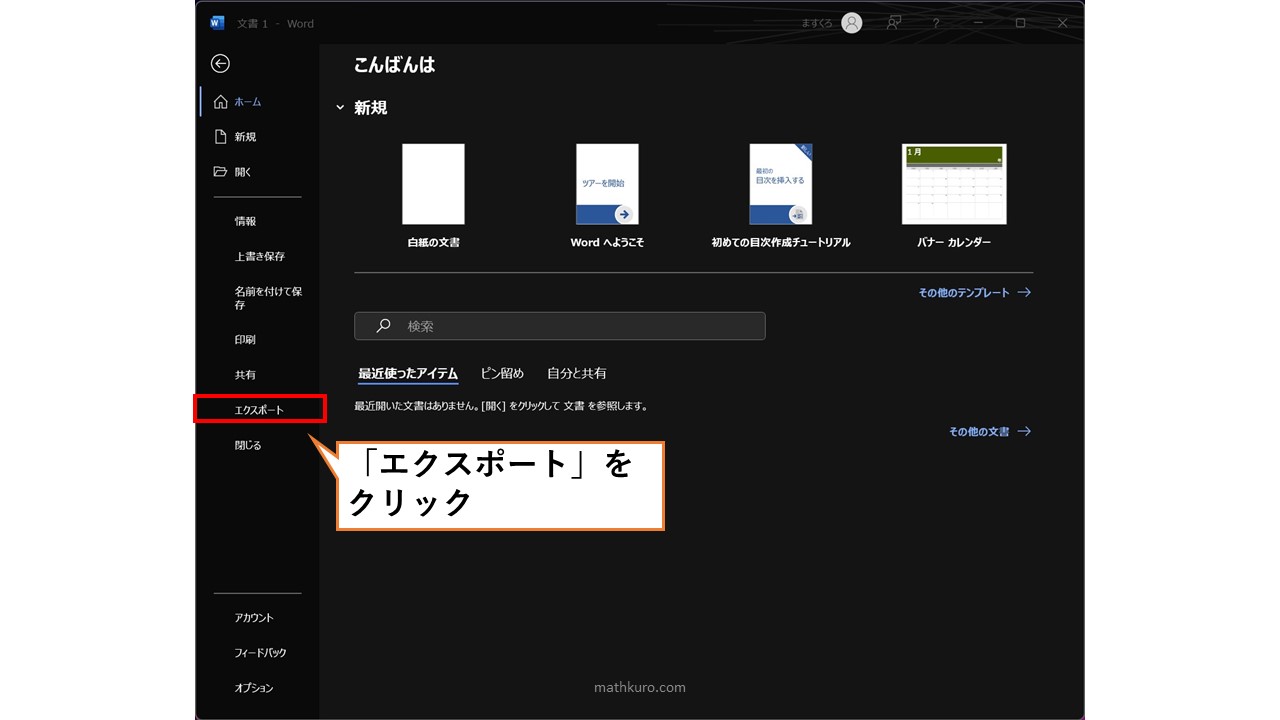Click the help question mark icon
Screen dimensions: 1280x720
[x=936, y=23]
